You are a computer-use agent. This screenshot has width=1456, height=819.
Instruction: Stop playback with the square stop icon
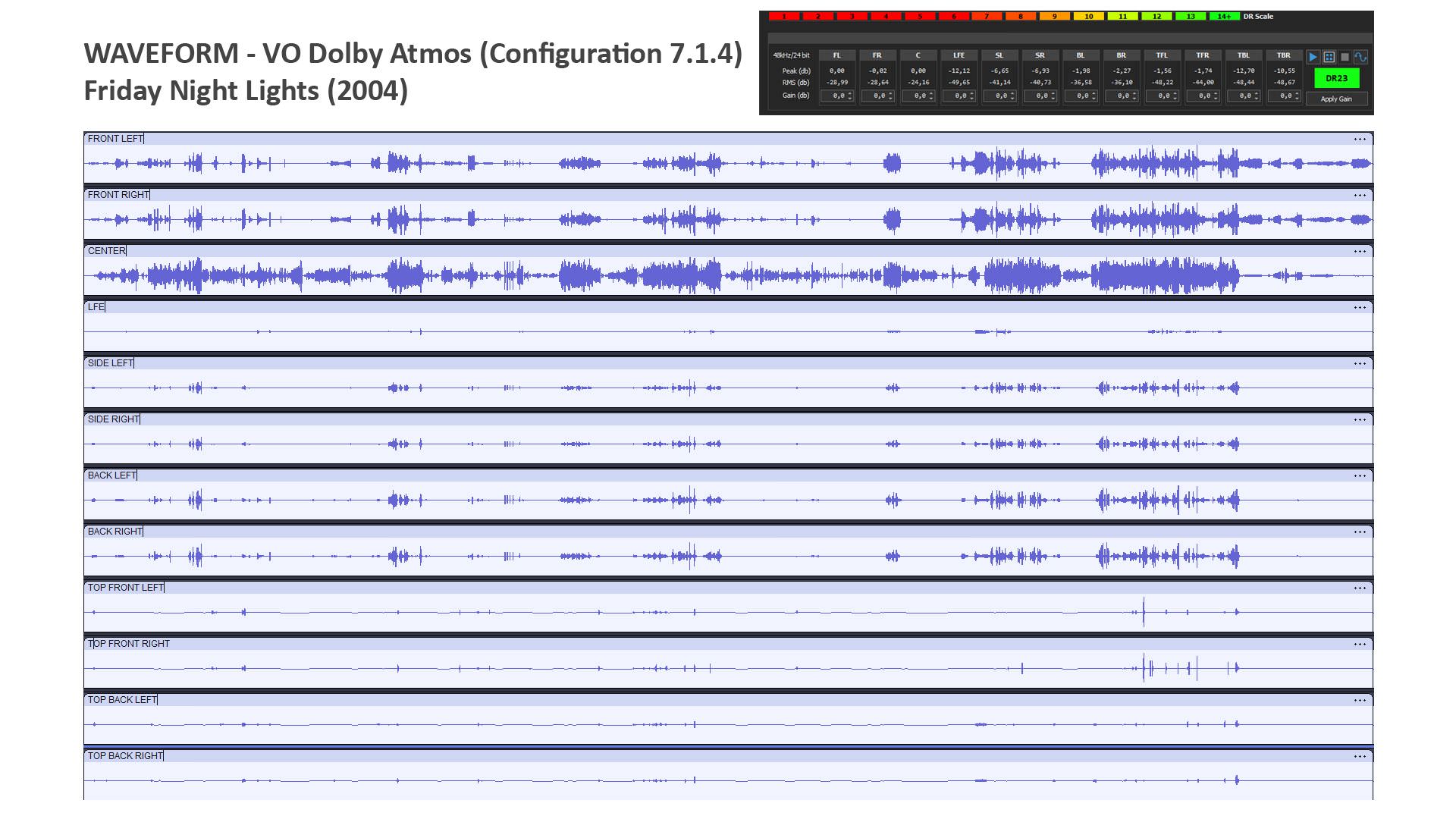[x=1345, y=57]
